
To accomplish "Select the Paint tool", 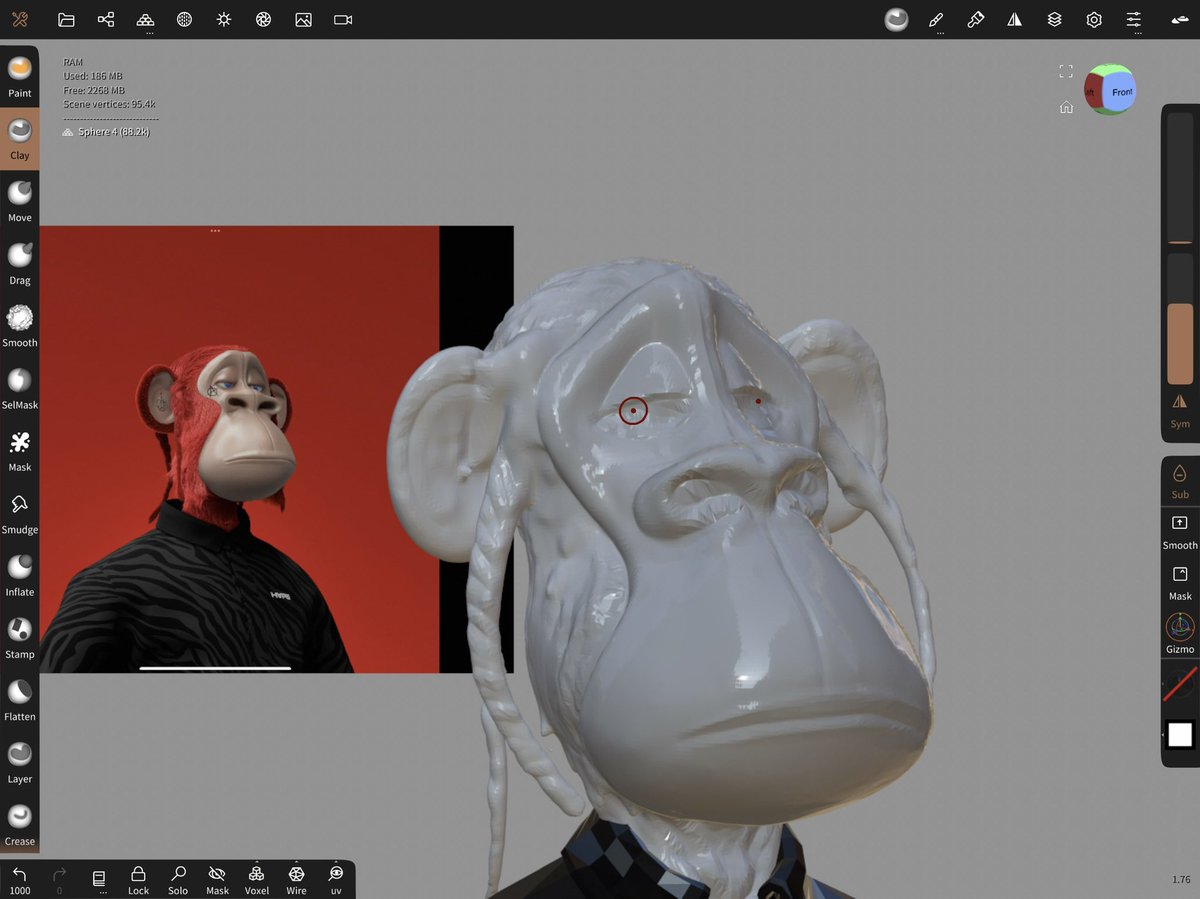I will (20, 77).
